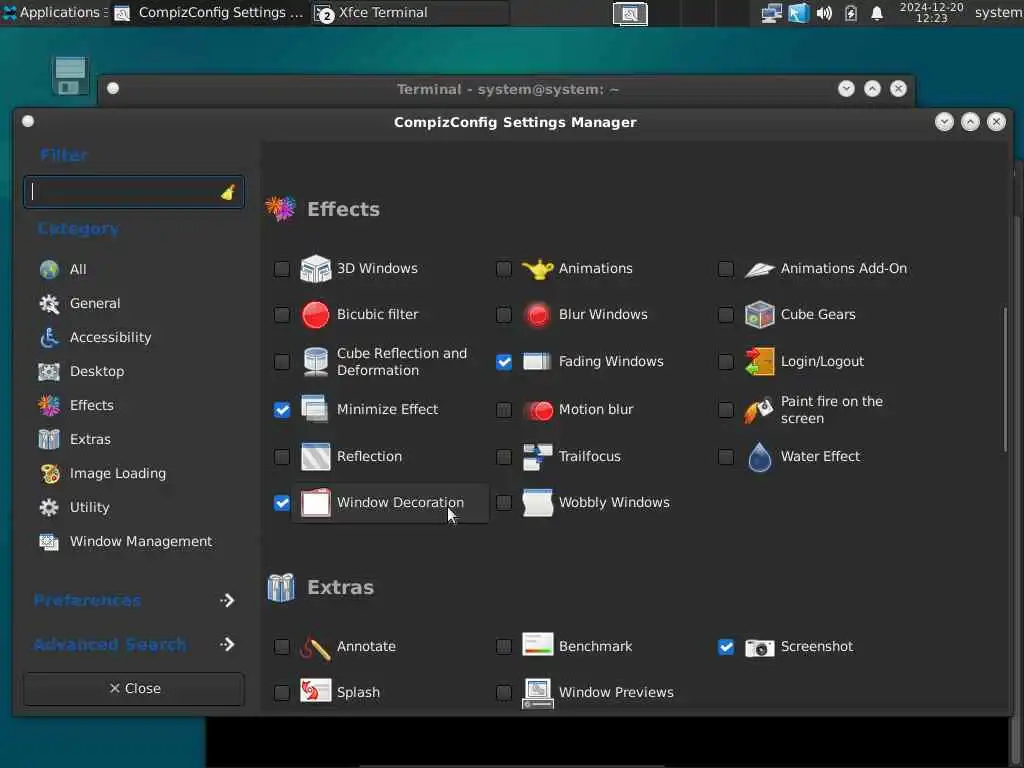This screenshot has height=768, width=1024.
Task: Switch to Xfce Terminal taskbar button
Action: coord(410,12)
